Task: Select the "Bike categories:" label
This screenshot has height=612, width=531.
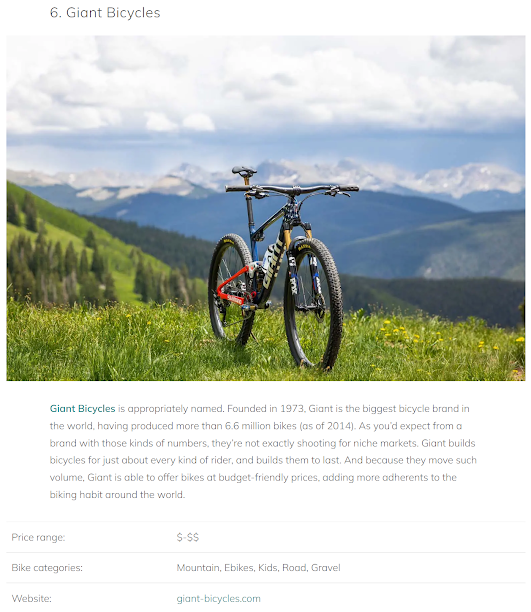Action: pos(47,568)
